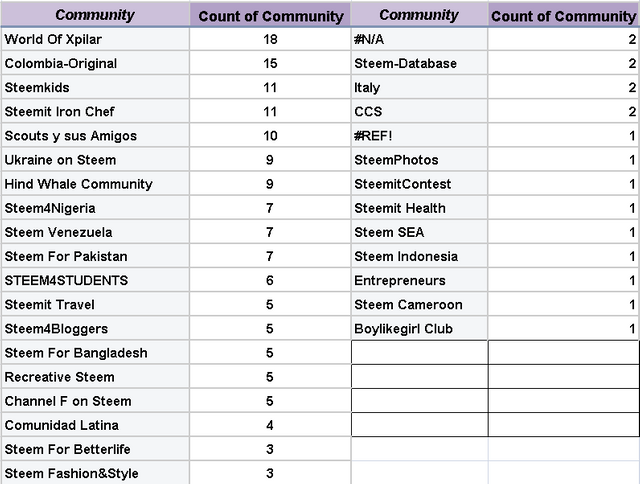Click the count 4 for Comunidad Latina
Image resolution: width=640 pixels, height=484 pixels.
[270, 424]
